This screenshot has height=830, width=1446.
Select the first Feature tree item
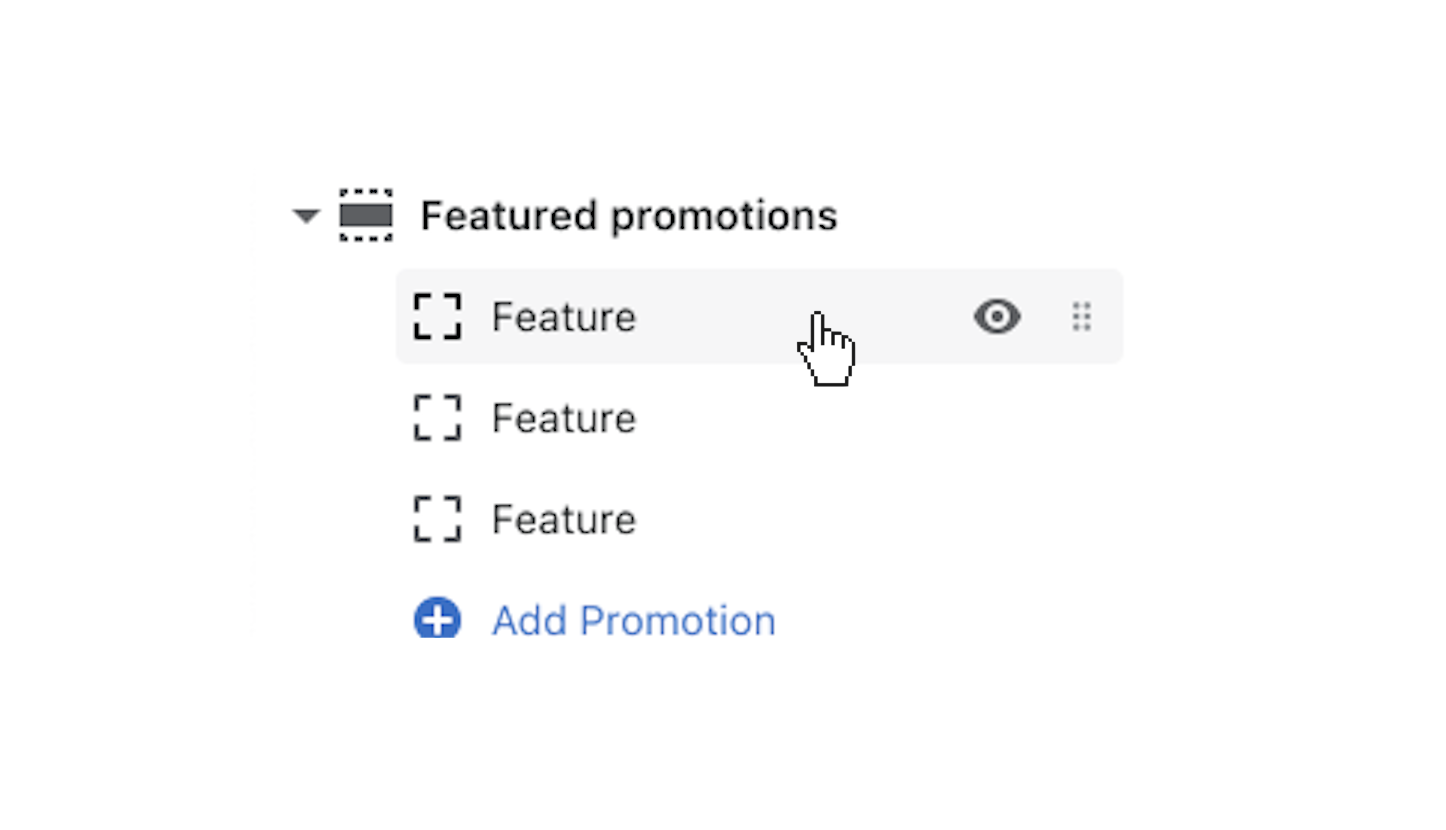click(x=563, y=317)
